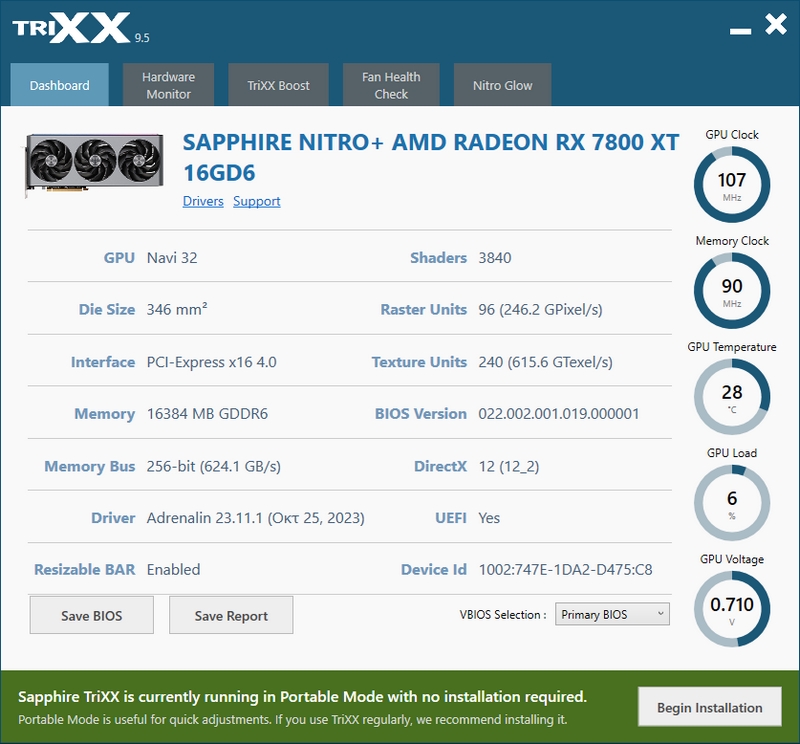800x744 pixels.
Task: Open the TriXX Boost tab
Action: click(x=278, y=85)
